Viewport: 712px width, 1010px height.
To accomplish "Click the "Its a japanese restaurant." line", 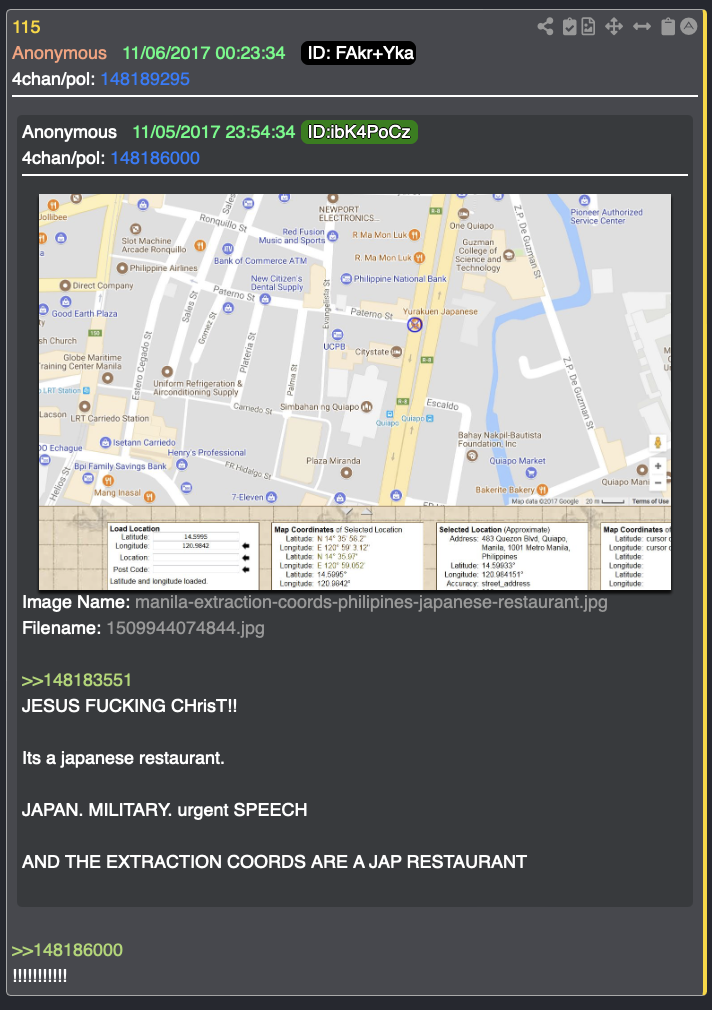I will point(123,758).
